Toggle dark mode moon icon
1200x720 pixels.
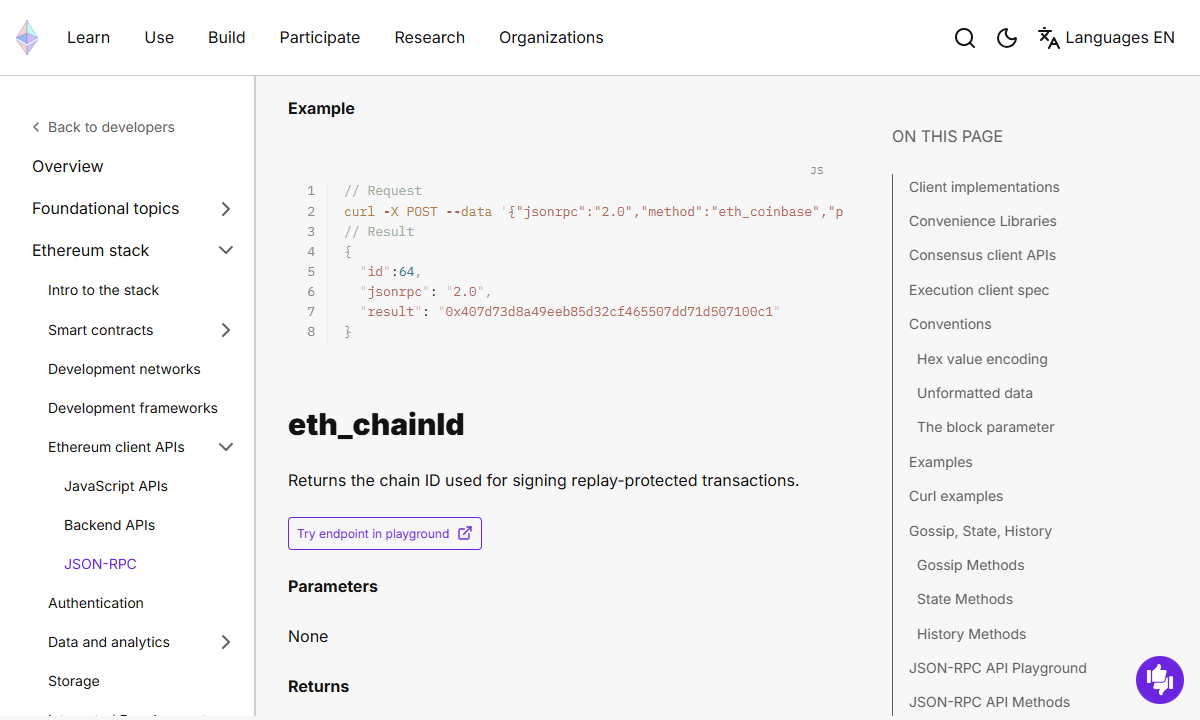(x=1007, y=38)
